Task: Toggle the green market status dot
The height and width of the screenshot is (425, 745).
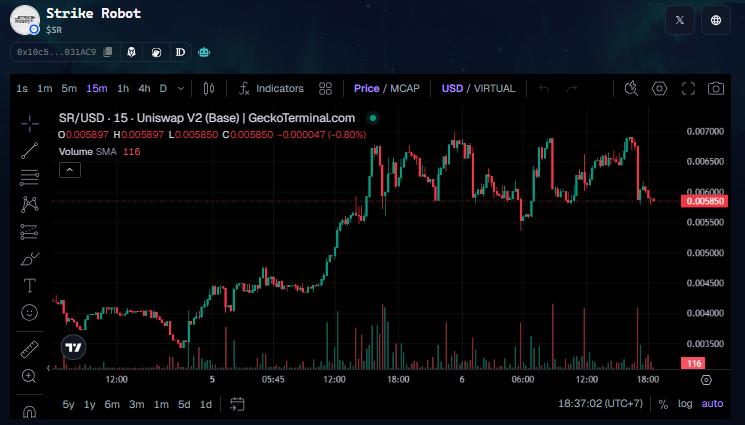Action: point(373,118)
